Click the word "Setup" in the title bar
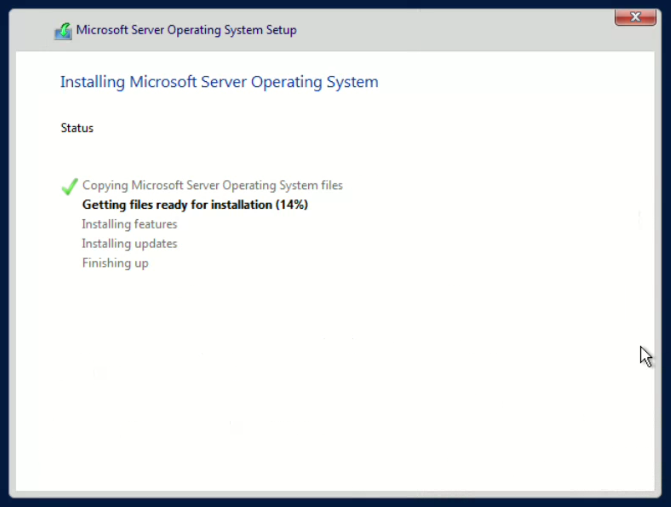 (x=279, y=30)
